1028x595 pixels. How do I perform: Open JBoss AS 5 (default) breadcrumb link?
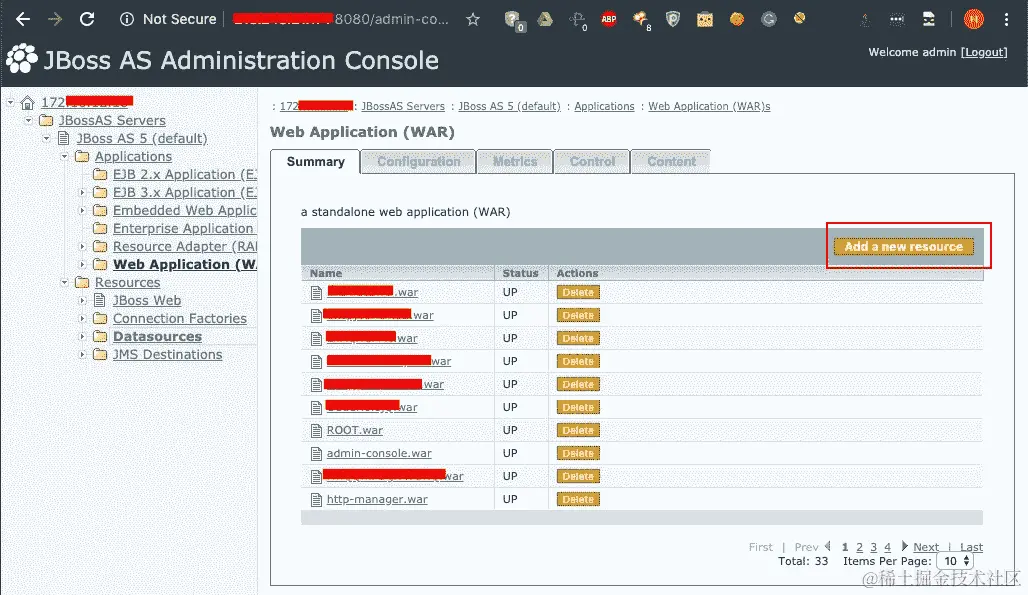point(509,106)
